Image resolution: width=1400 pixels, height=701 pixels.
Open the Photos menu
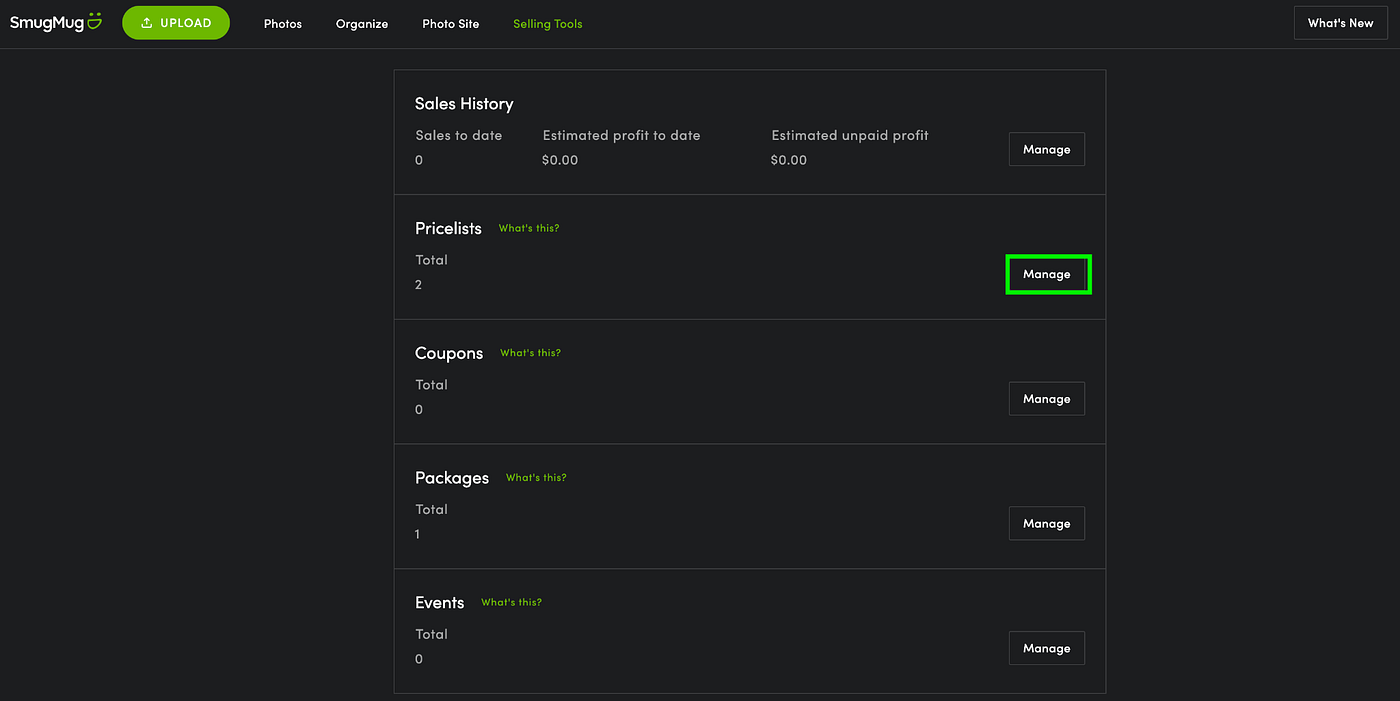283,24
